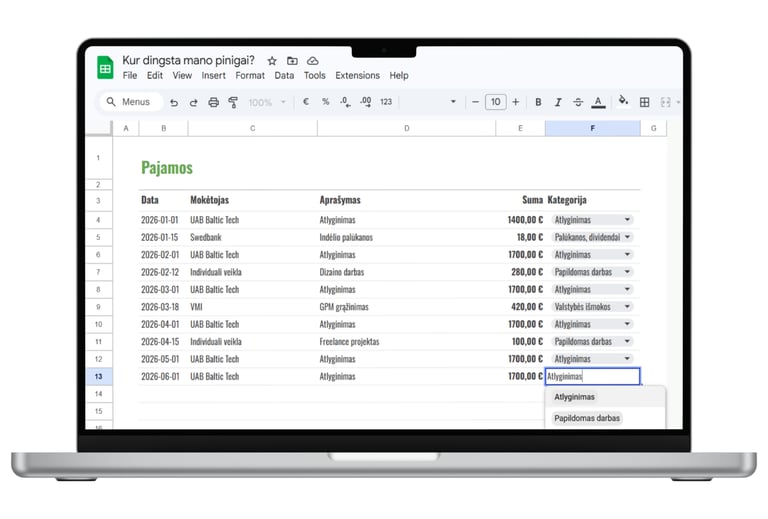Open the zoom 100% dropdown
The image size is (768, 519).
click(x=267, y=102)
